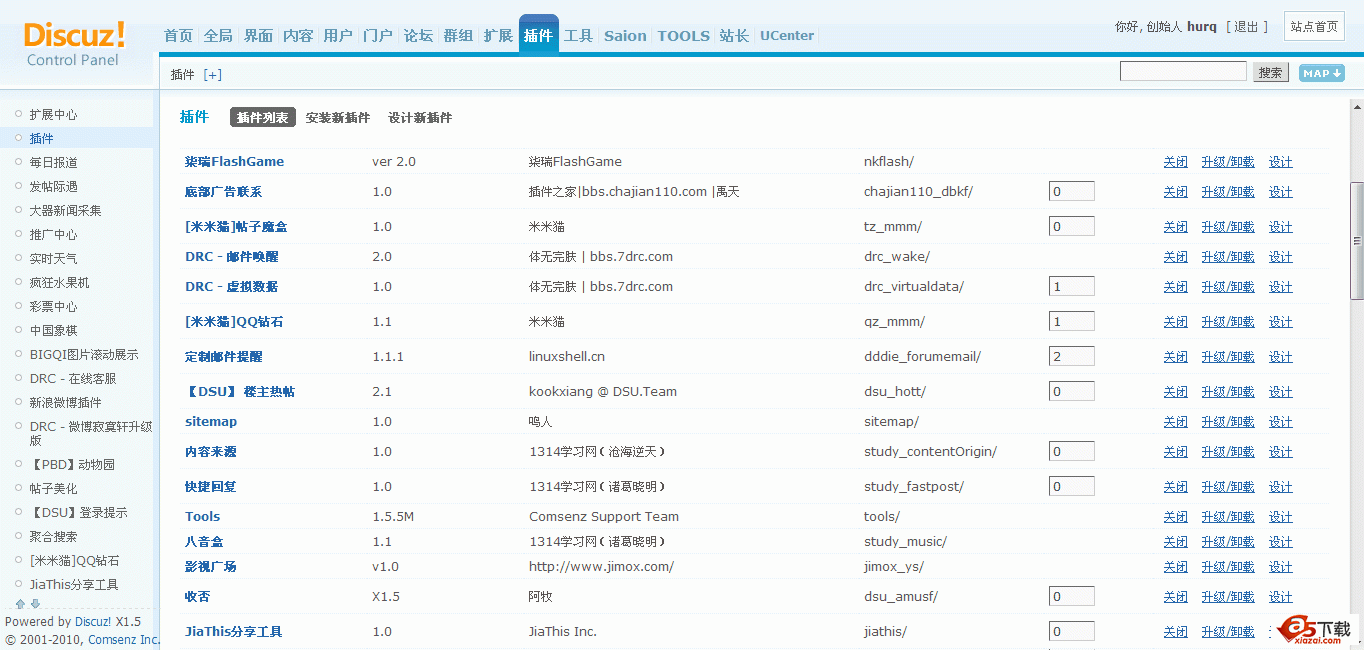
Task: Click the 退出 logout link
Action: point(1246,27)
